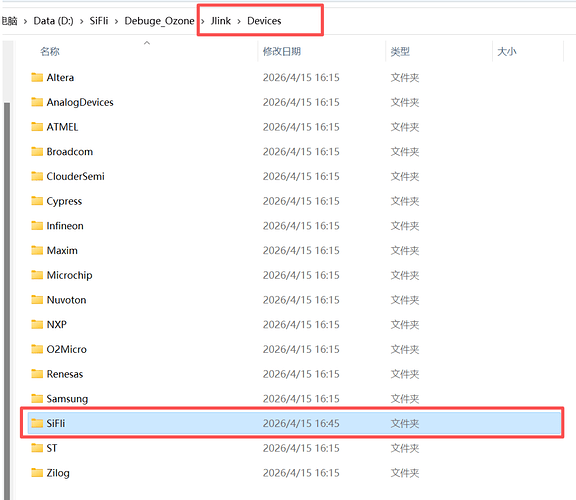Click the Renesas folder name
The width and height of the screenshot is (576, 500).
(65, 374)
